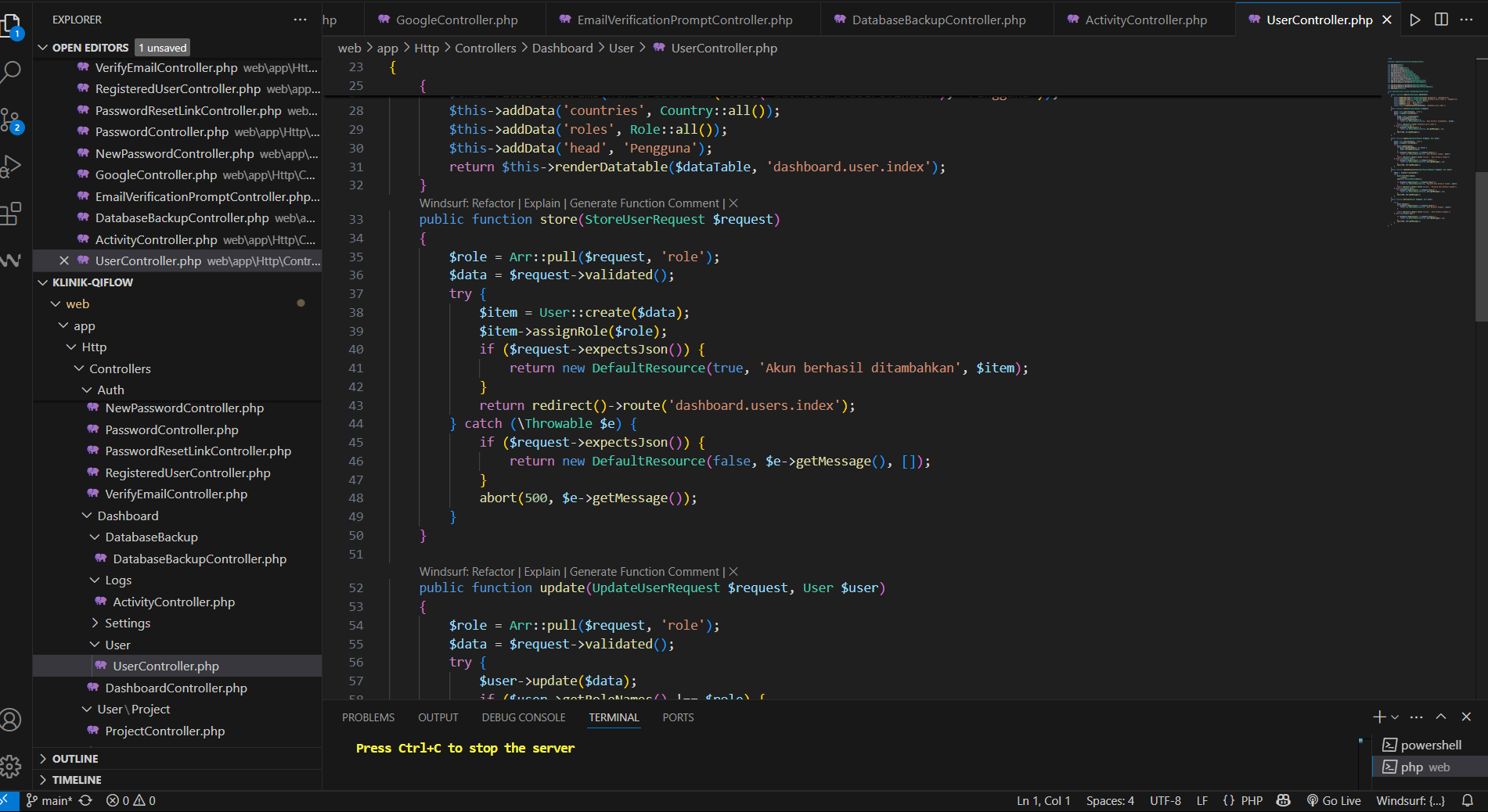
Task: Open the Search view in activity bar
Action: point(11,72)
